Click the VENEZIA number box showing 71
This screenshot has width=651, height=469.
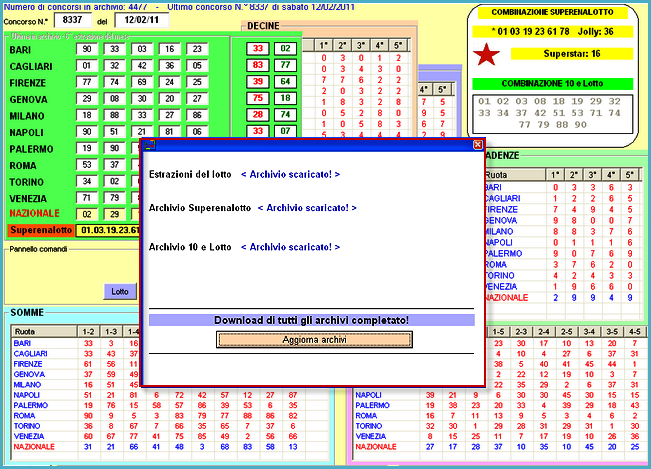[x=87, y=198]
